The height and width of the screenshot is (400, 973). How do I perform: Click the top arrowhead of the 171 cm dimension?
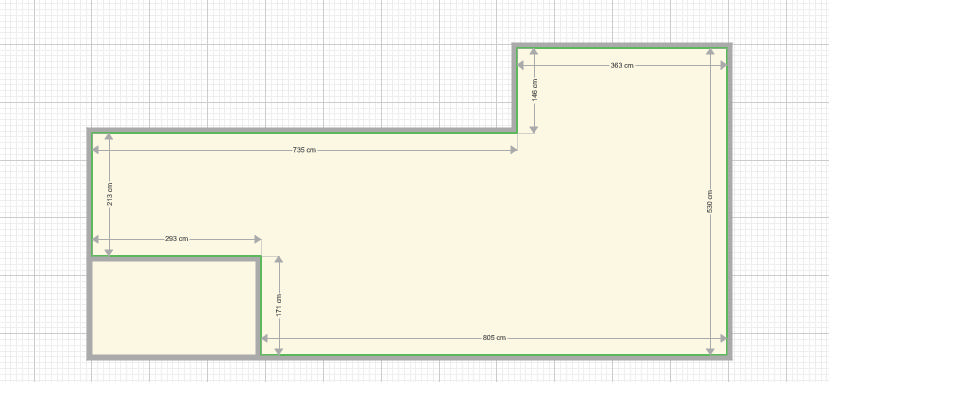(279, 261)
